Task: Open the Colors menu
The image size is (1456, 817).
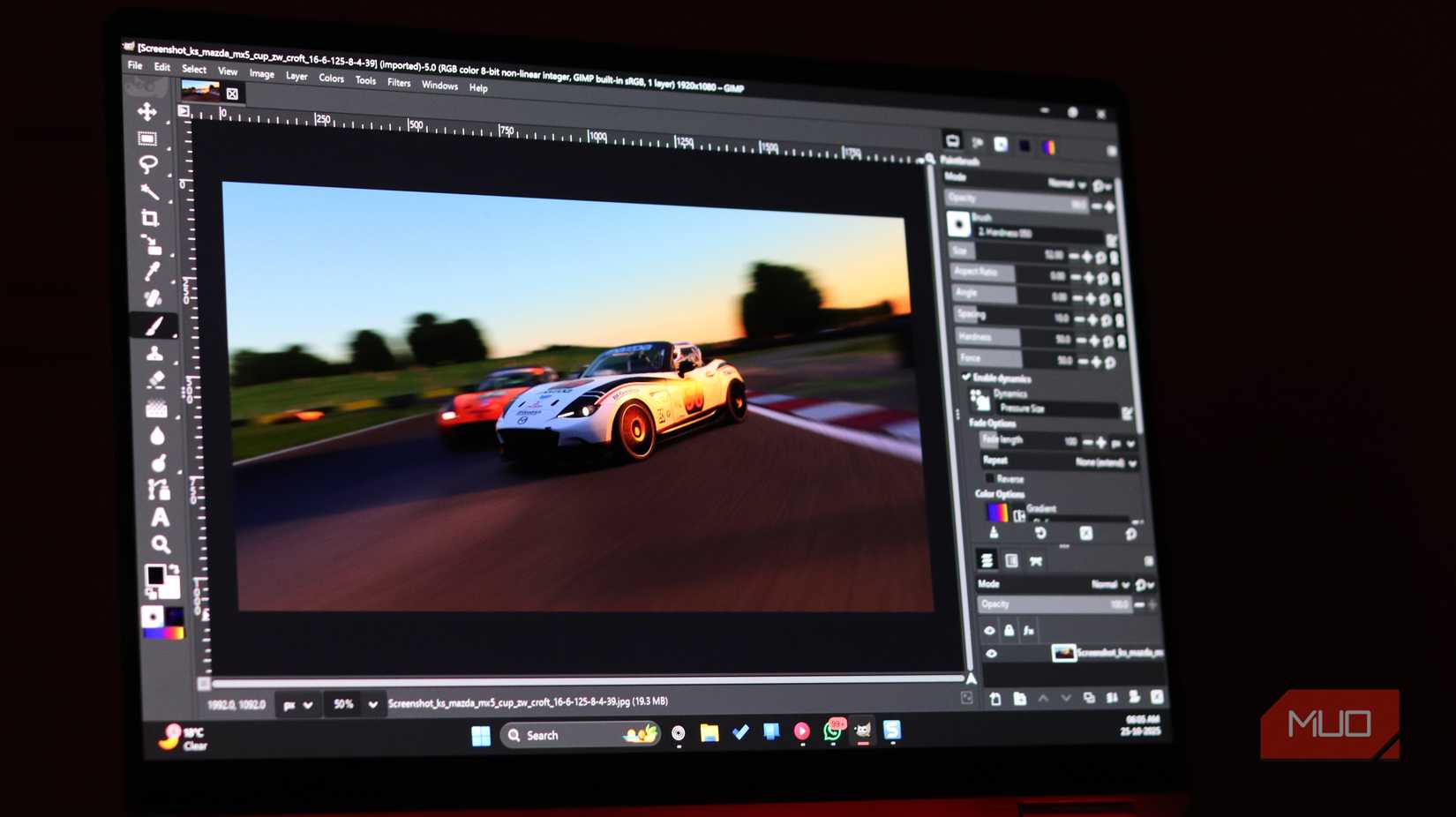Action: click(331, 79)
